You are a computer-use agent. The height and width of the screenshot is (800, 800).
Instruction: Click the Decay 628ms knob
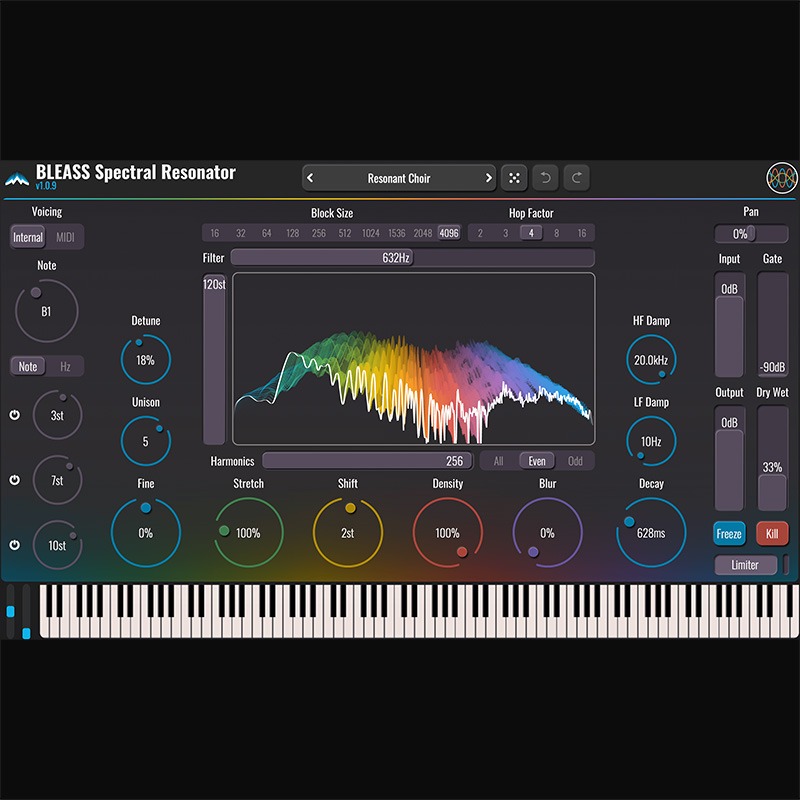[651, 533]
